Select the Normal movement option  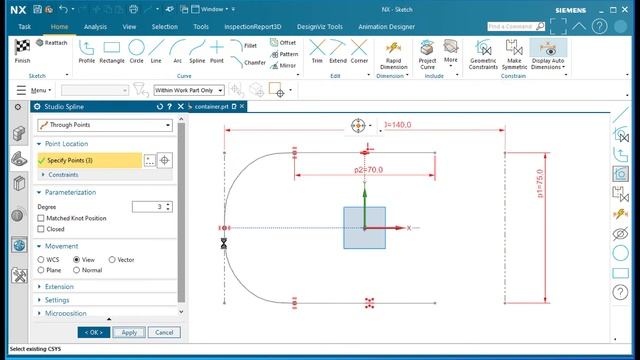click(x=76, y=270)
